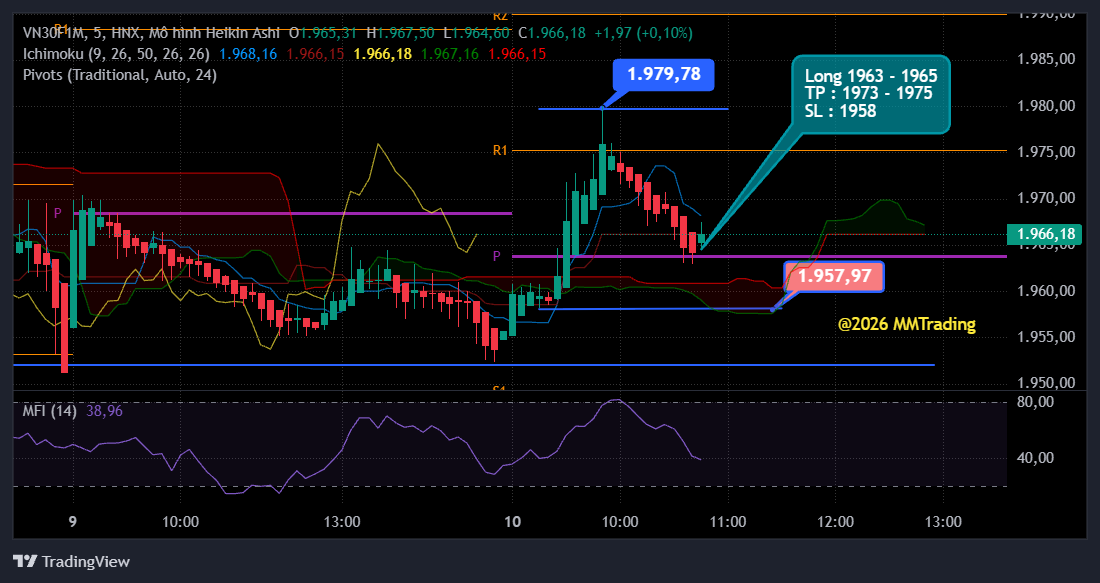Click the yellow Ichimoku value 1.966,18
This screenshot has height=583, width=1100.
pos(383,54)
